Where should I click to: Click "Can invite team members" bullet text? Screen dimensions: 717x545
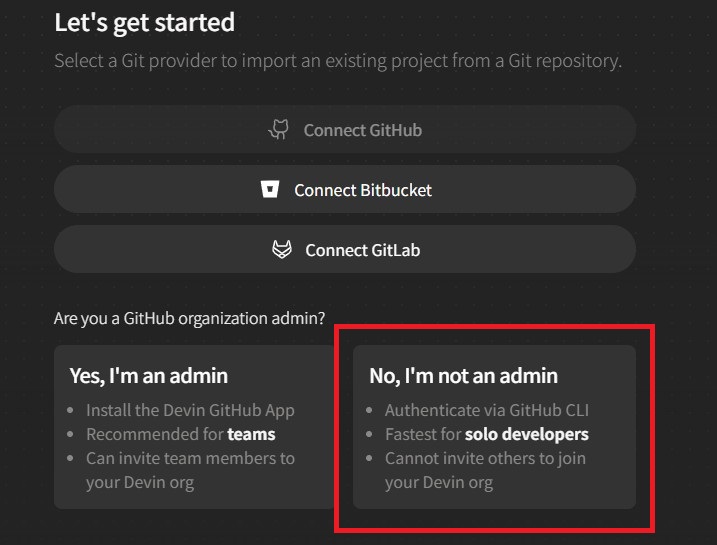point(190,458)
